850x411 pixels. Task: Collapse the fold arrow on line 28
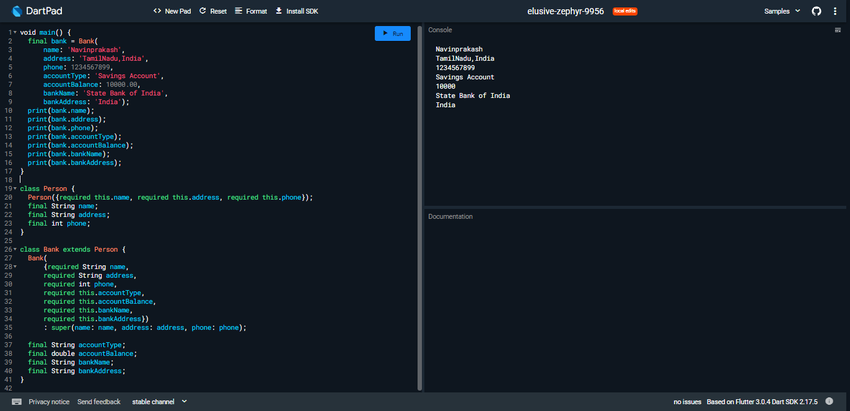click(x=15, y=267)
